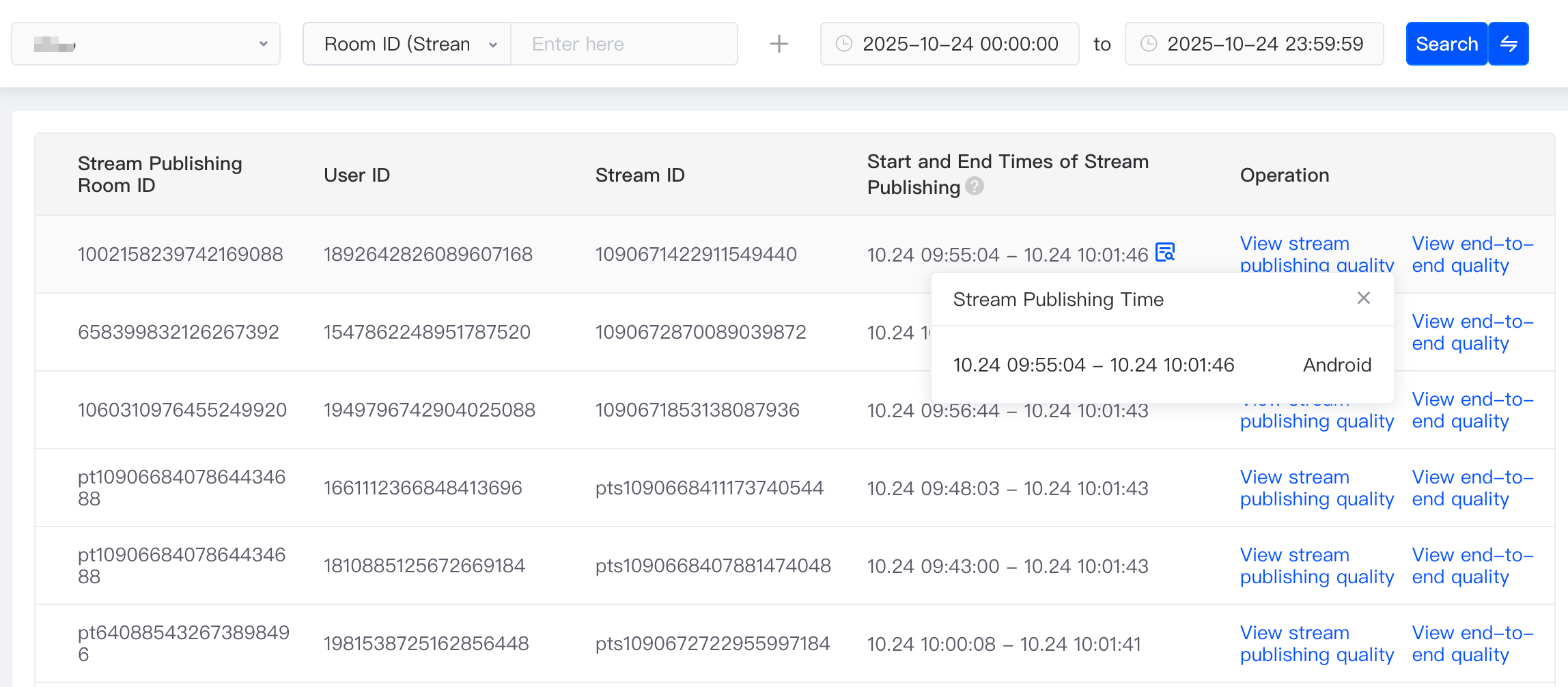Click the Search button
Screen dimensions: 1568x687
[1446, 44]
